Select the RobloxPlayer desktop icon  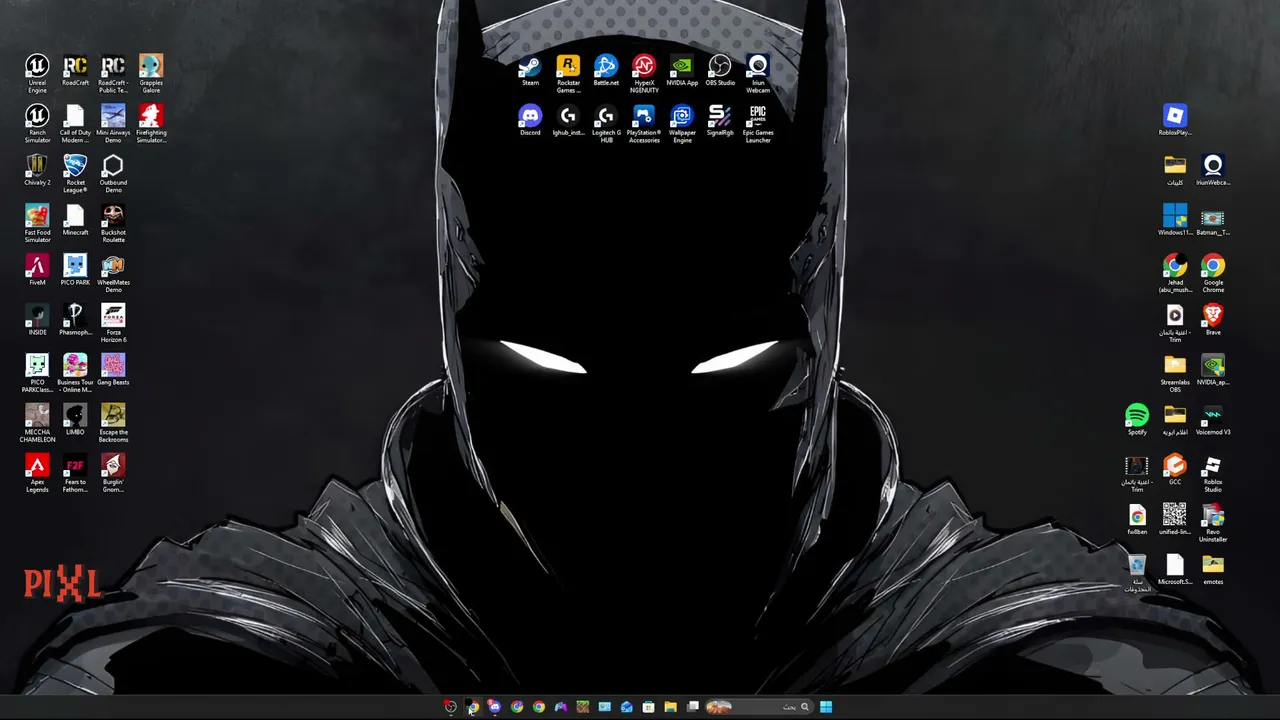coord(1175,121)
